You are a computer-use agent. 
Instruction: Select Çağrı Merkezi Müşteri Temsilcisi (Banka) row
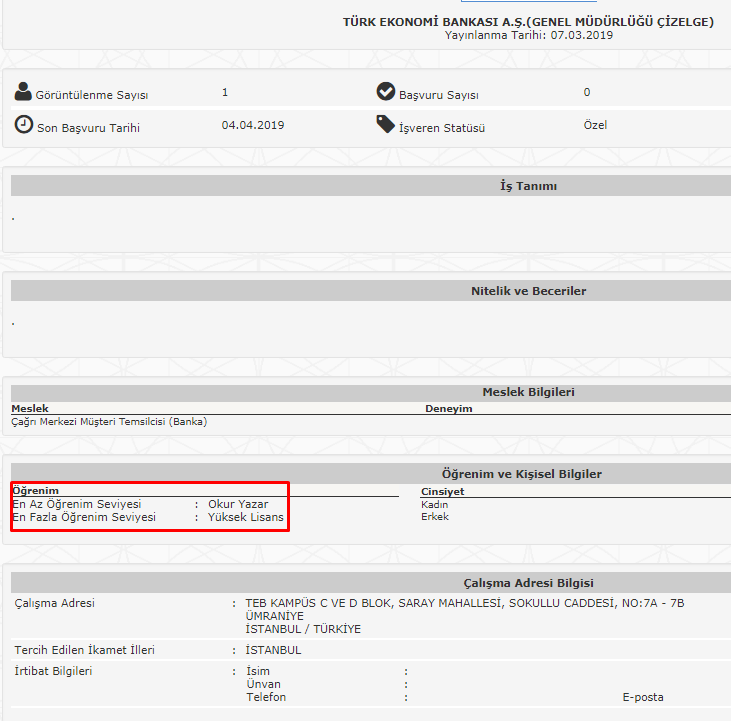tap(109, 422)
